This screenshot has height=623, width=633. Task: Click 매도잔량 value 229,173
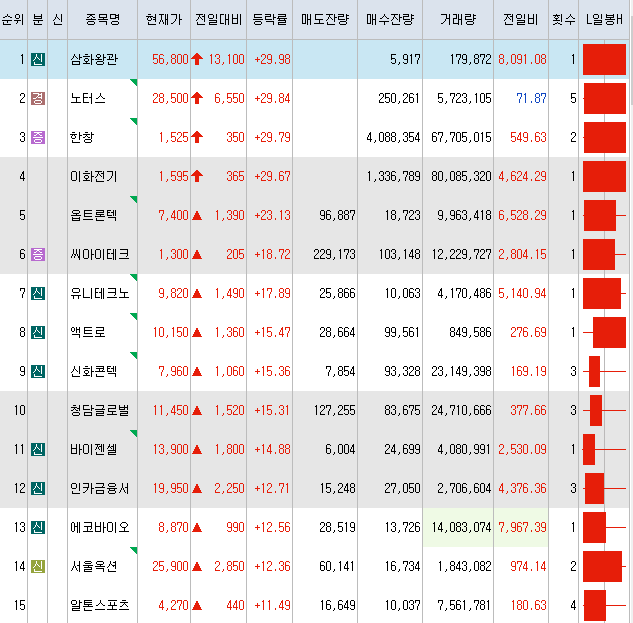click(334, 254)
